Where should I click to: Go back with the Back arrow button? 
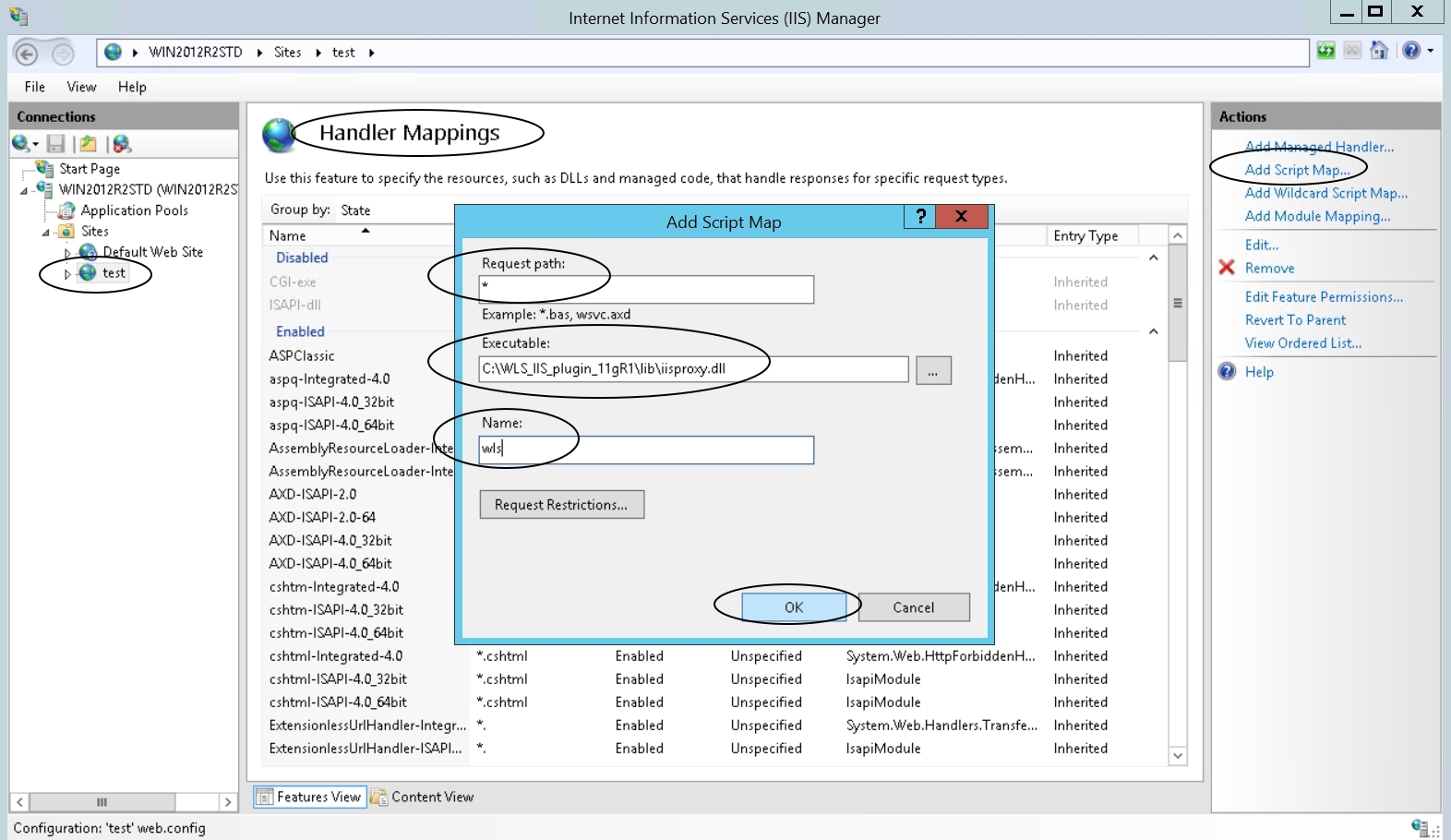27,54
